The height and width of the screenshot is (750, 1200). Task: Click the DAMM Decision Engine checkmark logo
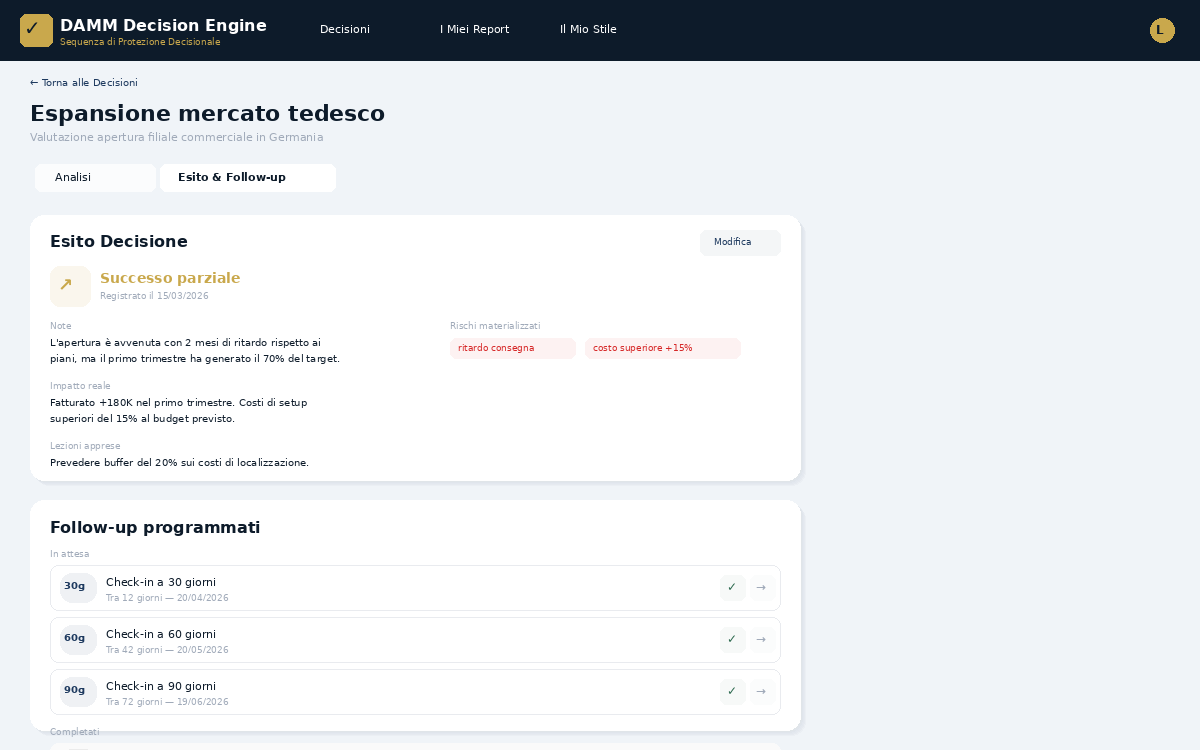pyautogui.click(x=36, y=30)
